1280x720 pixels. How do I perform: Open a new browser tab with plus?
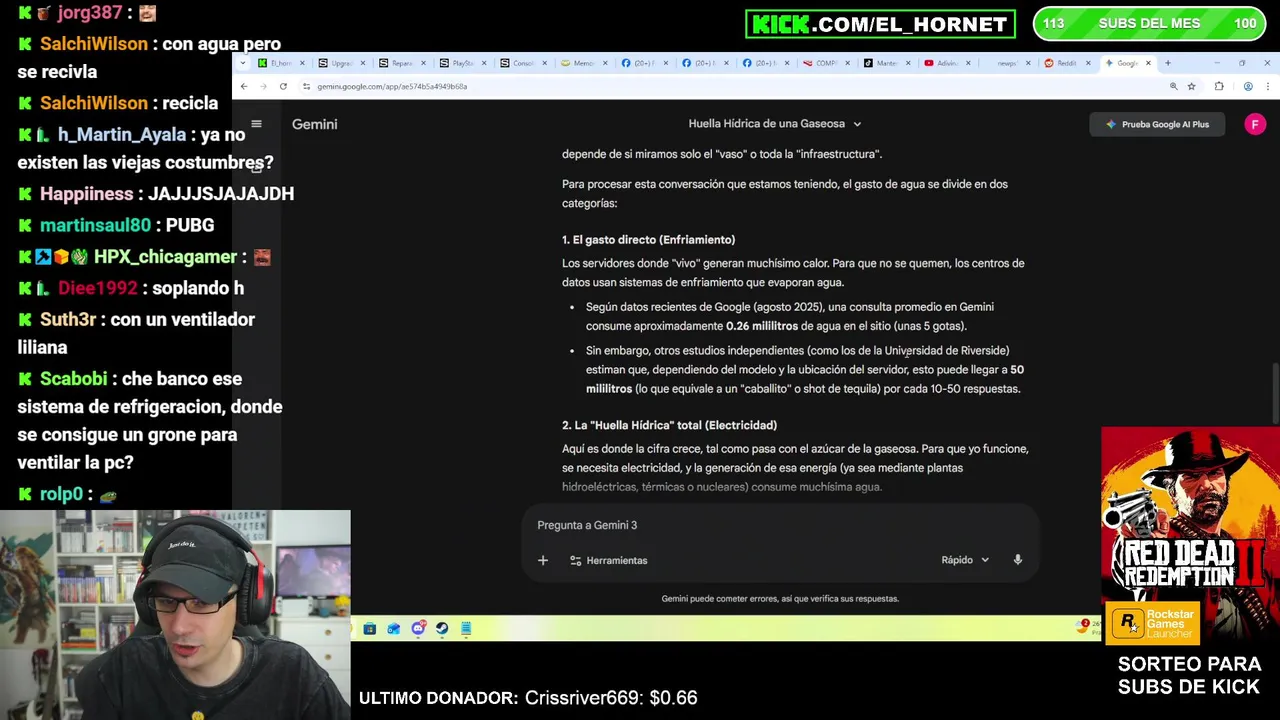(1167, 63)
